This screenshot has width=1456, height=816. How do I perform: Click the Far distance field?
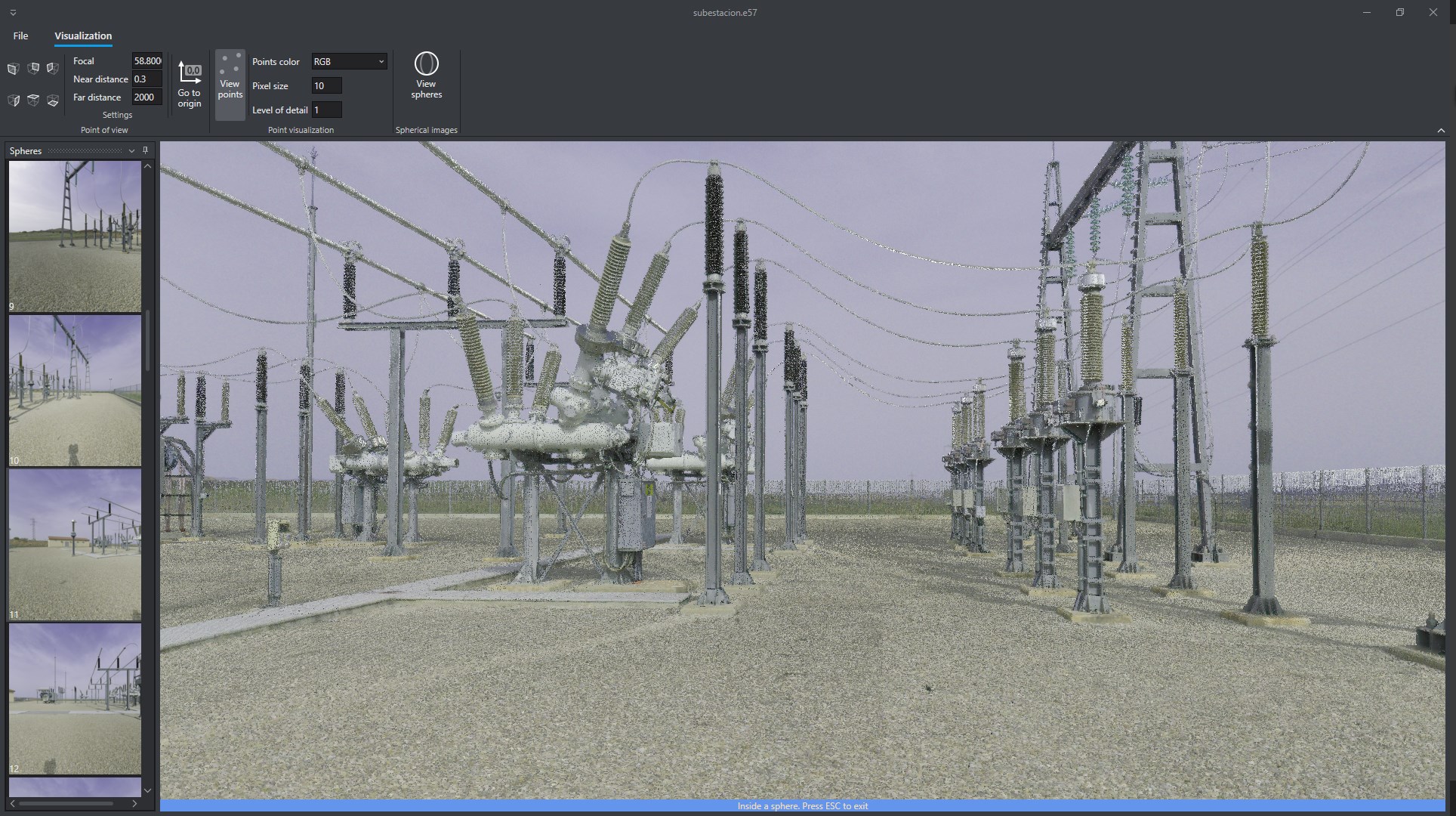tap(147, 97)
